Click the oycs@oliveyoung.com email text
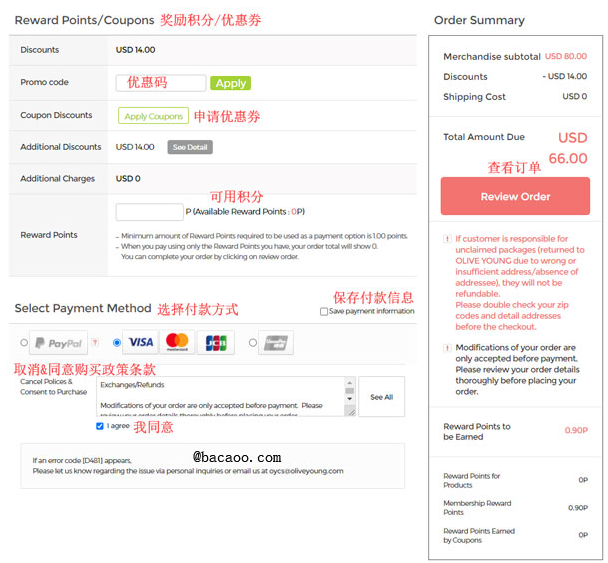Image resolution: width=608 pixels, height=563 pixels. pos(306,471)
